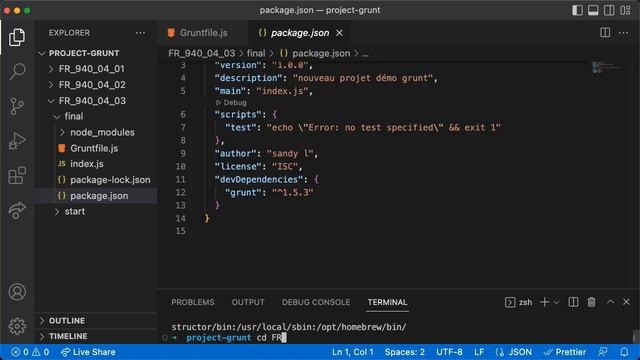Toggle bottom panel layout icon
Viewport: 640px width, 360px height.
(x=593, y=10)
